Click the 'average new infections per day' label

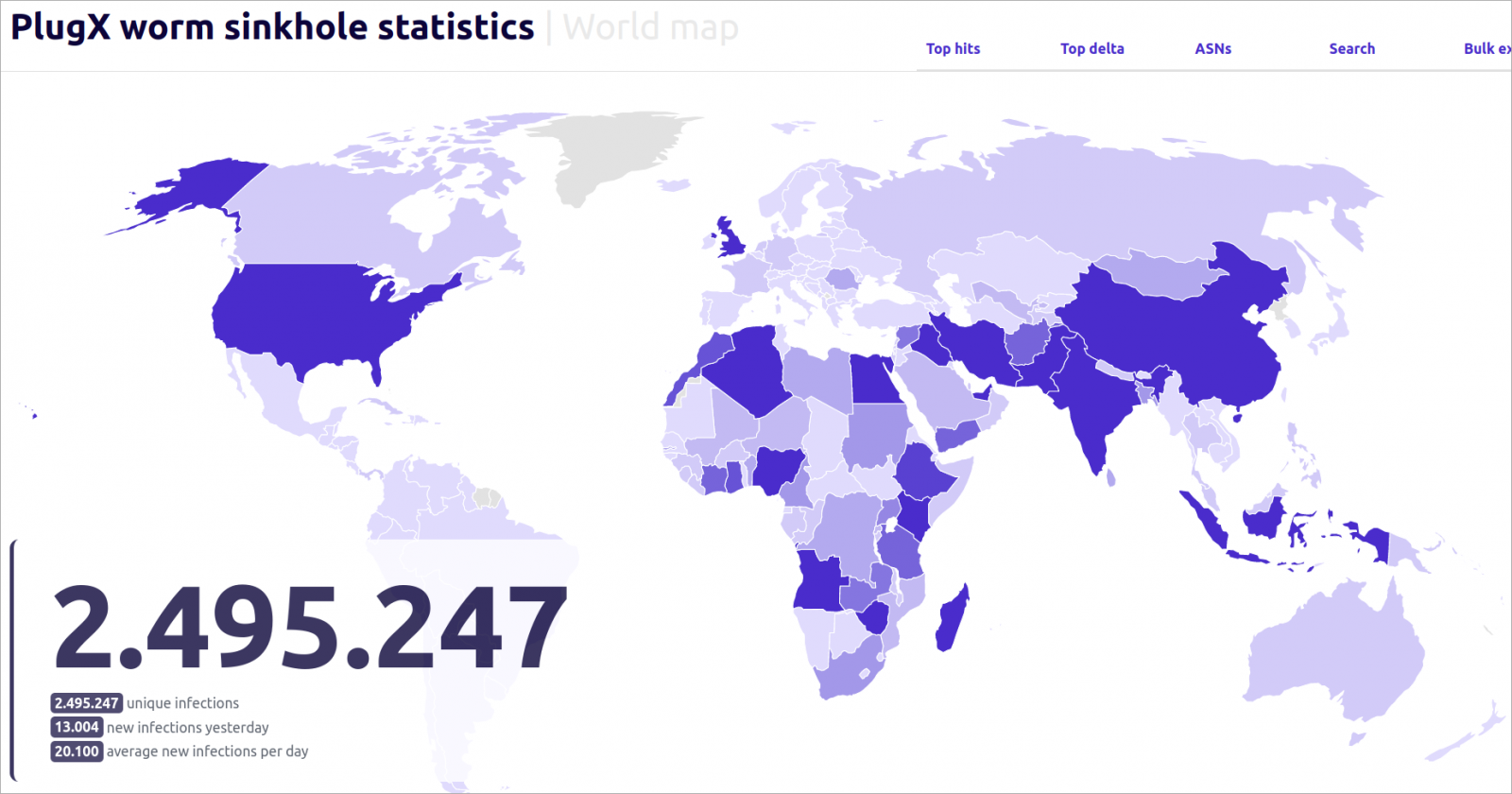[208, 751]
